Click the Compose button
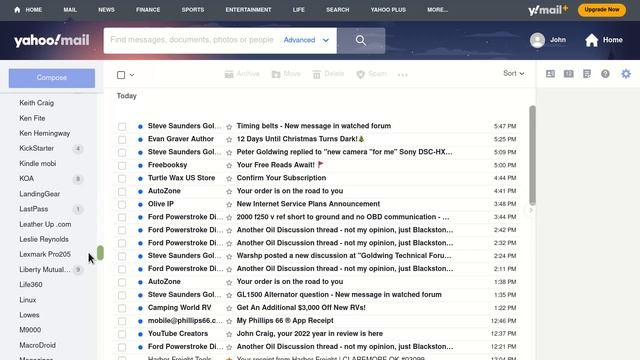 [52, 78]
